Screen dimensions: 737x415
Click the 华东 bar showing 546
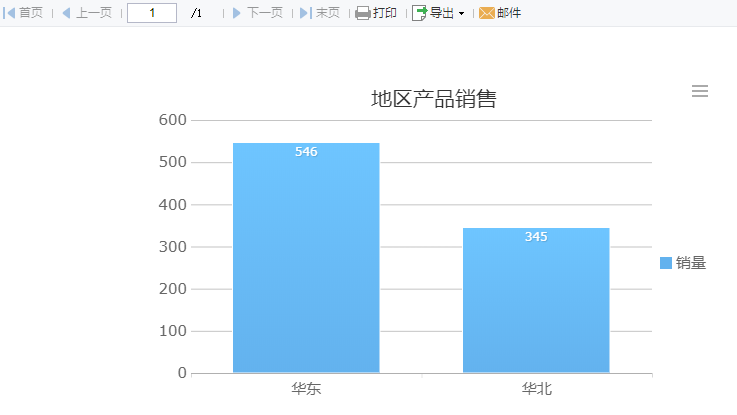coord(306,258)
